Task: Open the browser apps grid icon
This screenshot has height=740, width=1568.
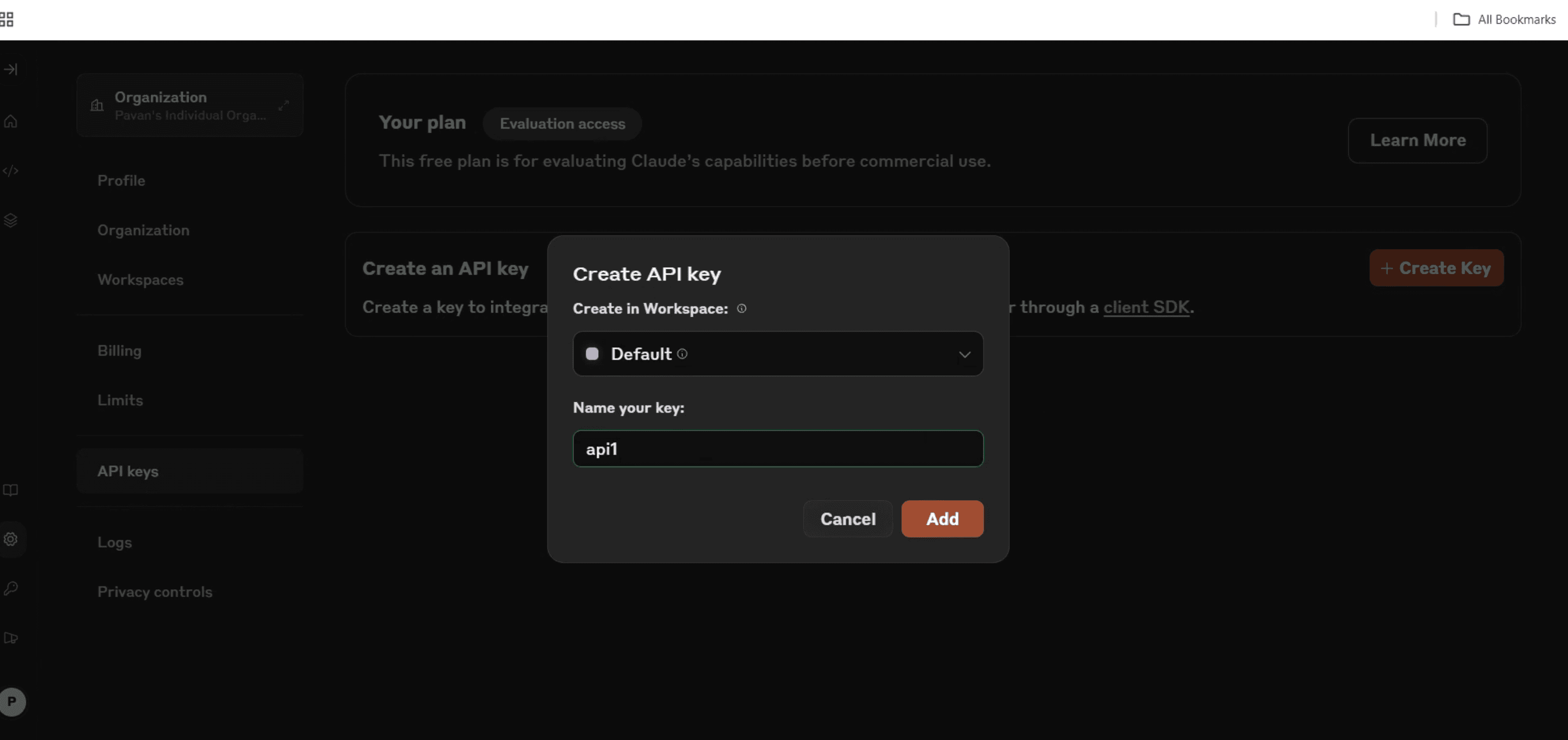Action: pos(7,20)
